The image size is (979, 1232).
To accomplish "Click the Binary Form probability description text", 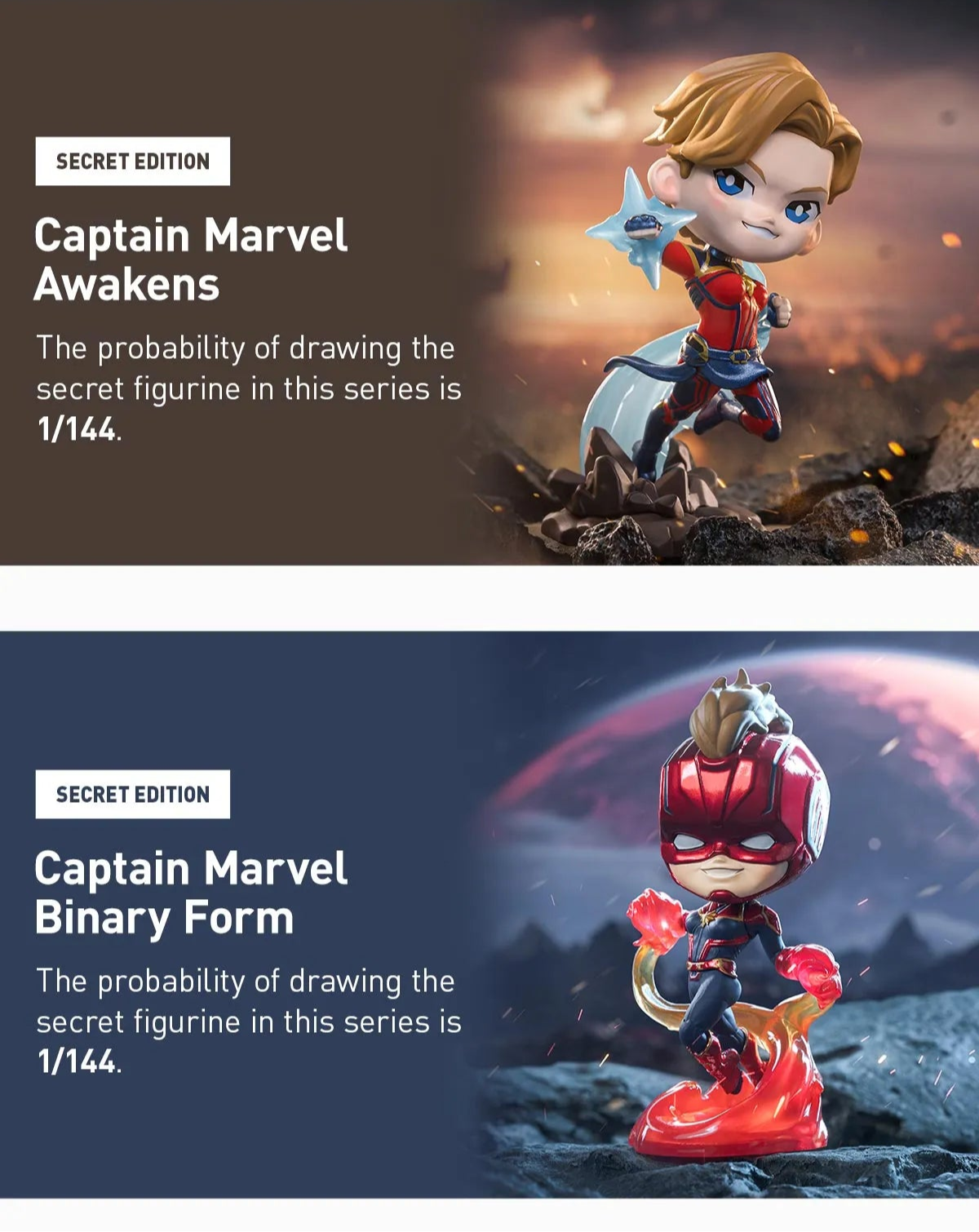I will [x=248, y=1021].
